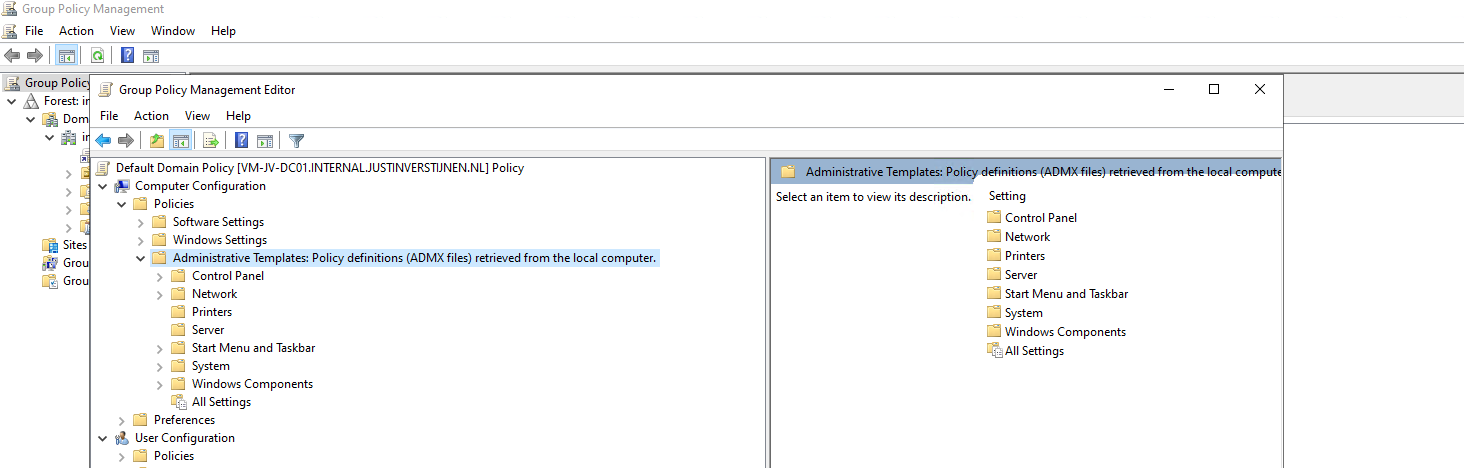The width and height of the screenshot is (1464, 468).
Task: Collapse the Administrative Templates tree node
Action: tap(141, 258)
